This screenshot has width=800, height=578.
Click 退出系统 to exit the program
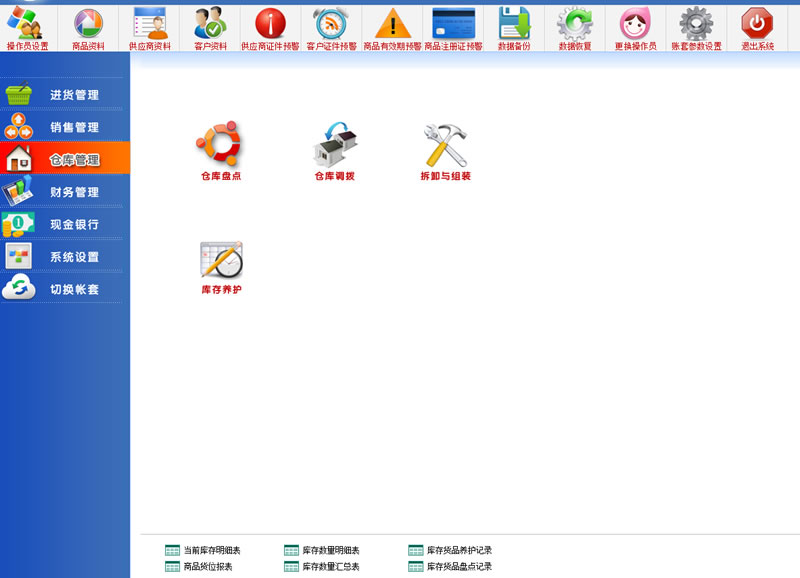point(757,26)
